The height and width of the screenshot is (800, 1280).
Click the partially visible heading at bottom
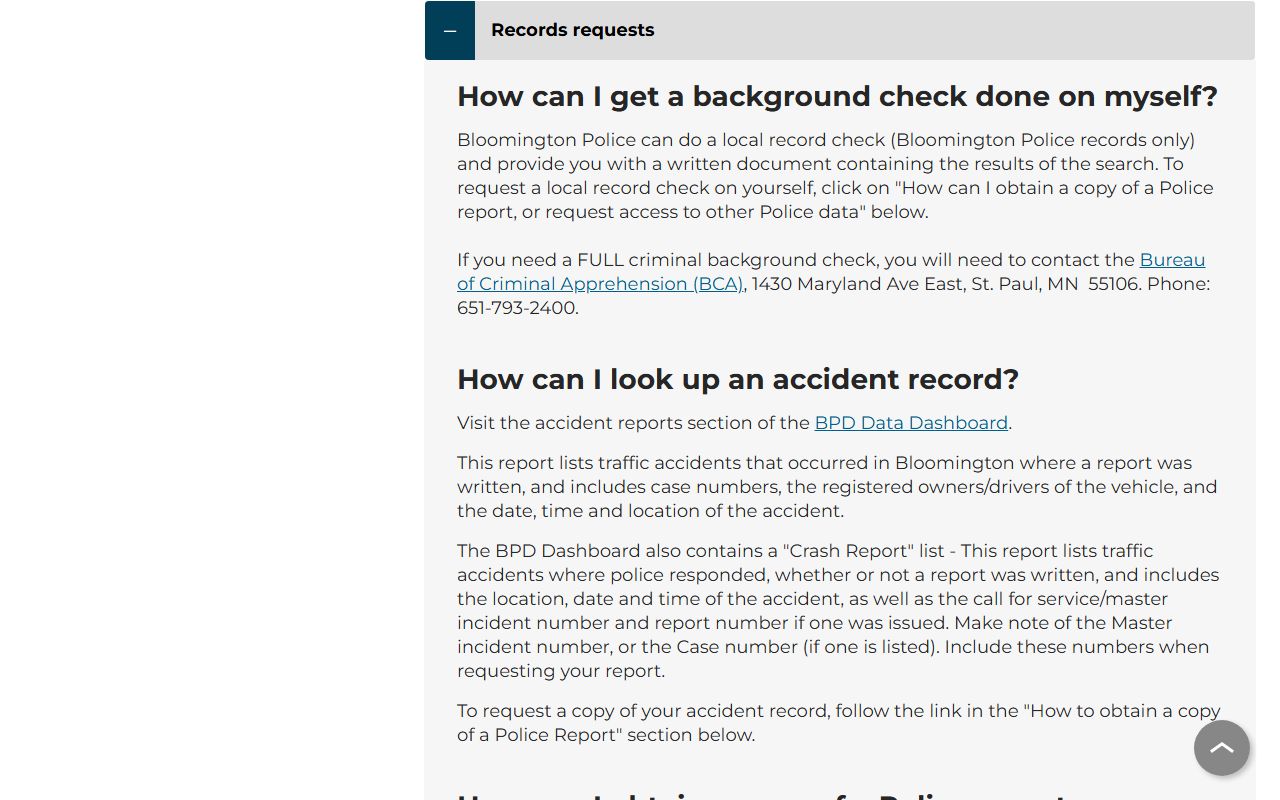[x=760, y=796]
